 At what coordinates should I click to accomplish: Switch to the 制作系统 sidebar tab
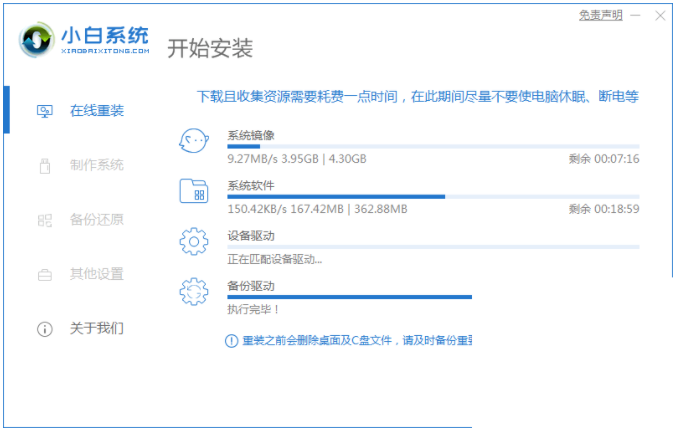pyautogui.click(x=97, y=165)
